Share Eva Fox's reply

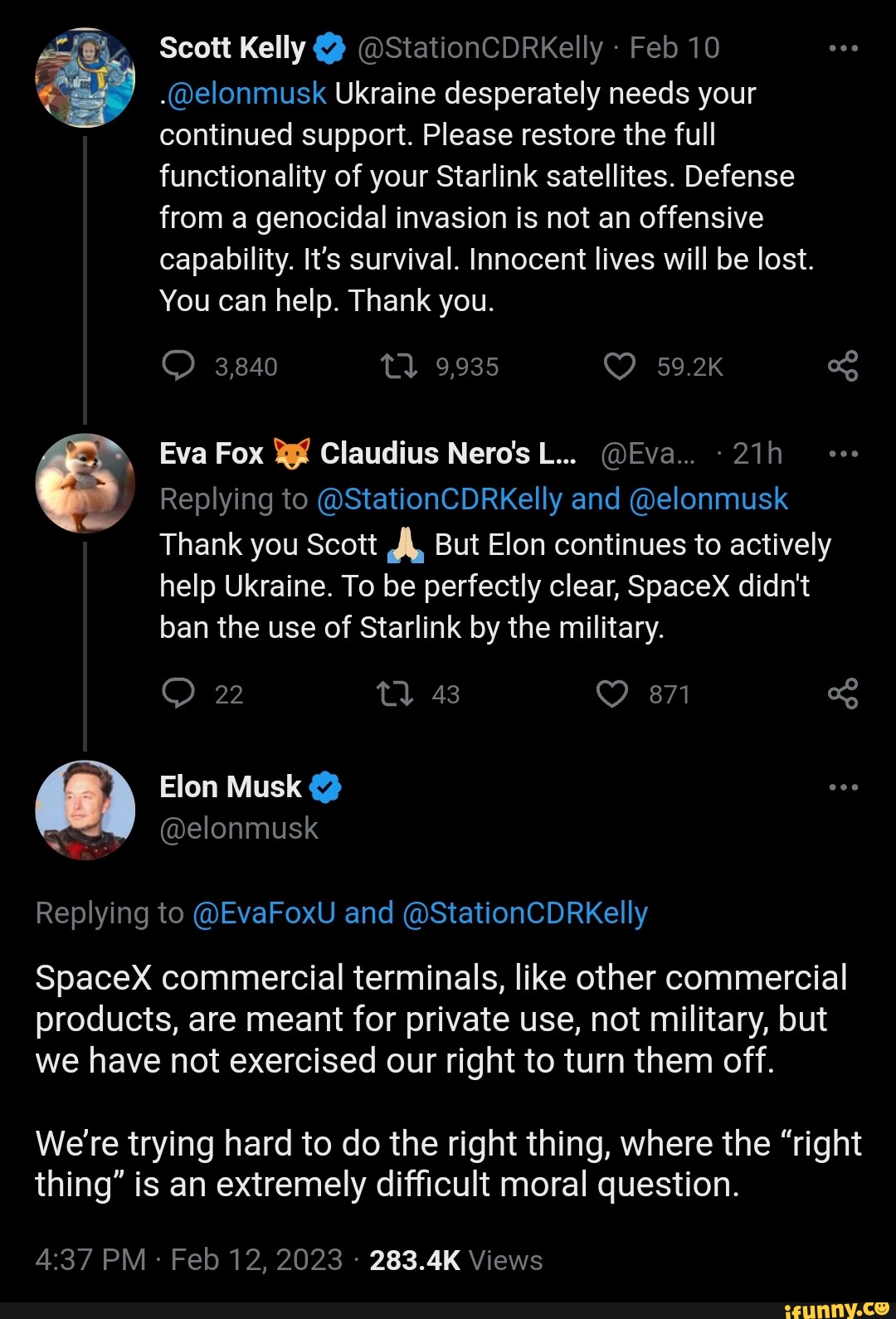(x=843, y=694)
